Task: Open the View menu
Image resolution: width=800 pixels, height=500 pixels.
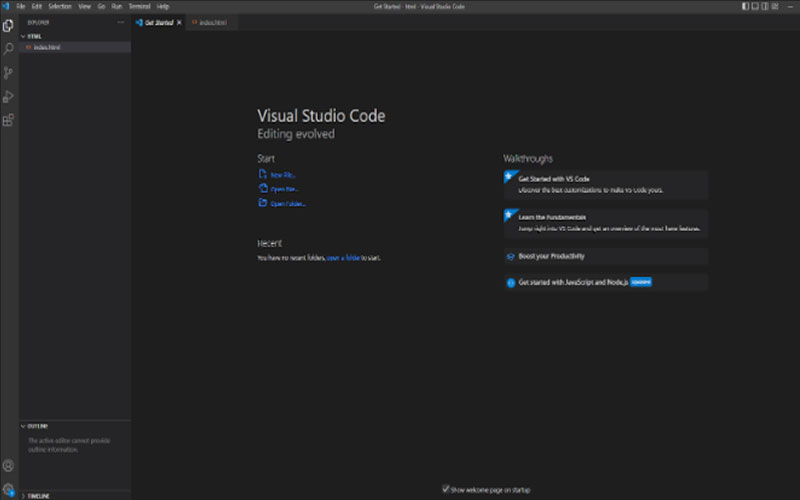Action: pyautogui.click(x=85, y=6)
